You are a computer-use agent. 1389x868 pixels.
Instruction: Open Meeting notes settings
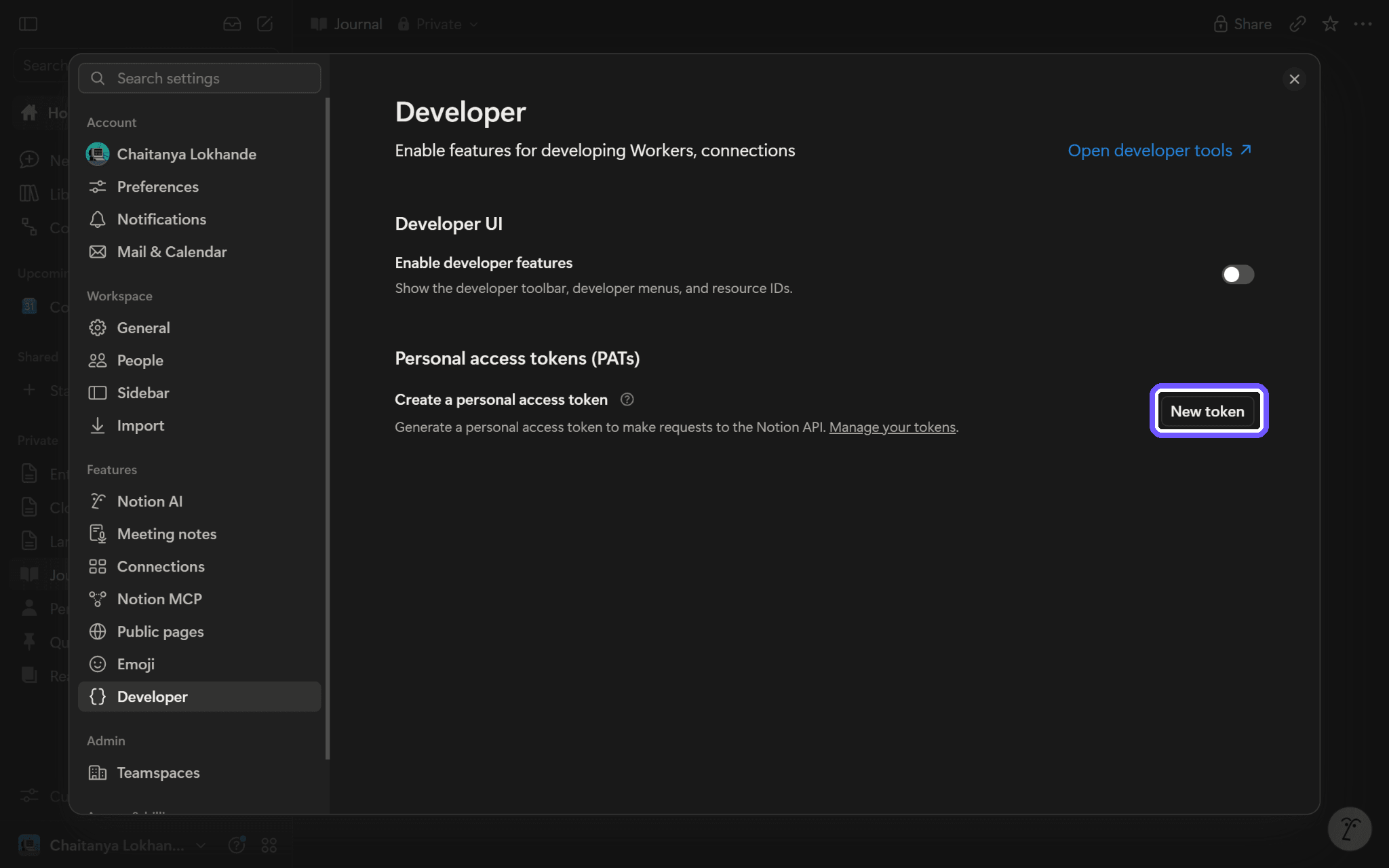pyautogui.click(x=199, y=534)
